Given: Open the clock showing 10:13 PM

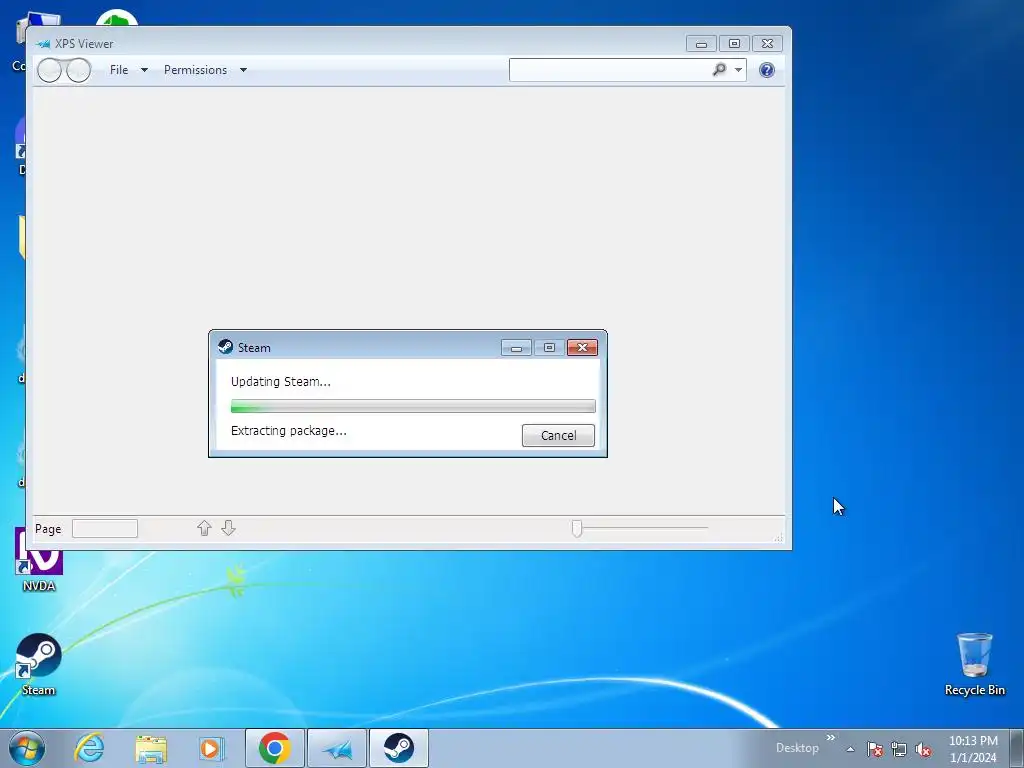Looking at the screenshot, I should [973, 749].
